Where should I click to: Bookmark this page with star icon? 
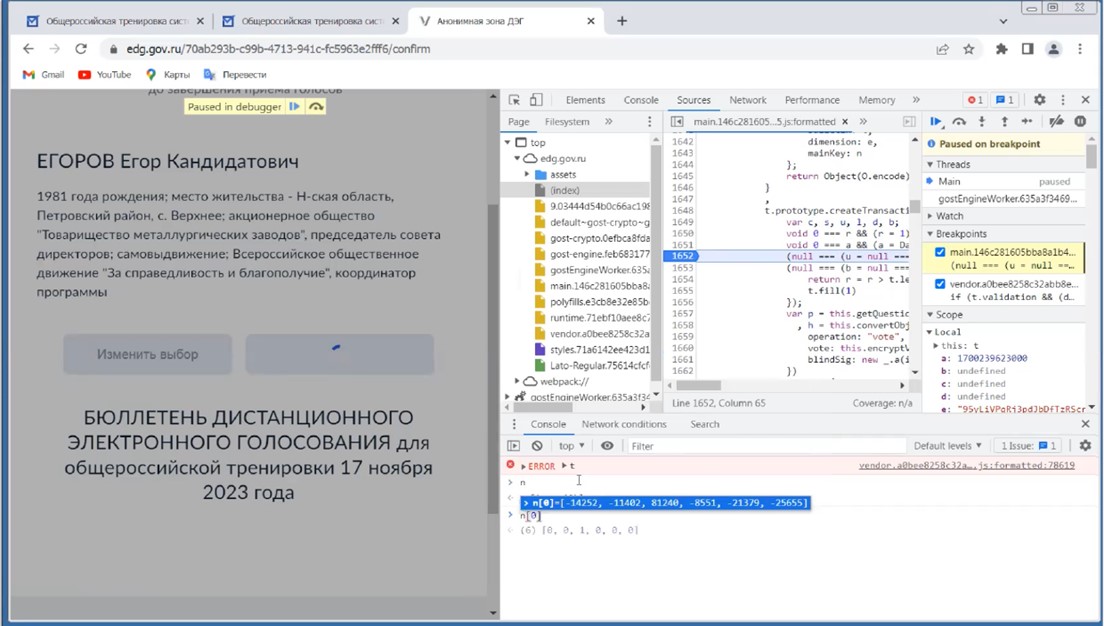[x=969, y=49]
